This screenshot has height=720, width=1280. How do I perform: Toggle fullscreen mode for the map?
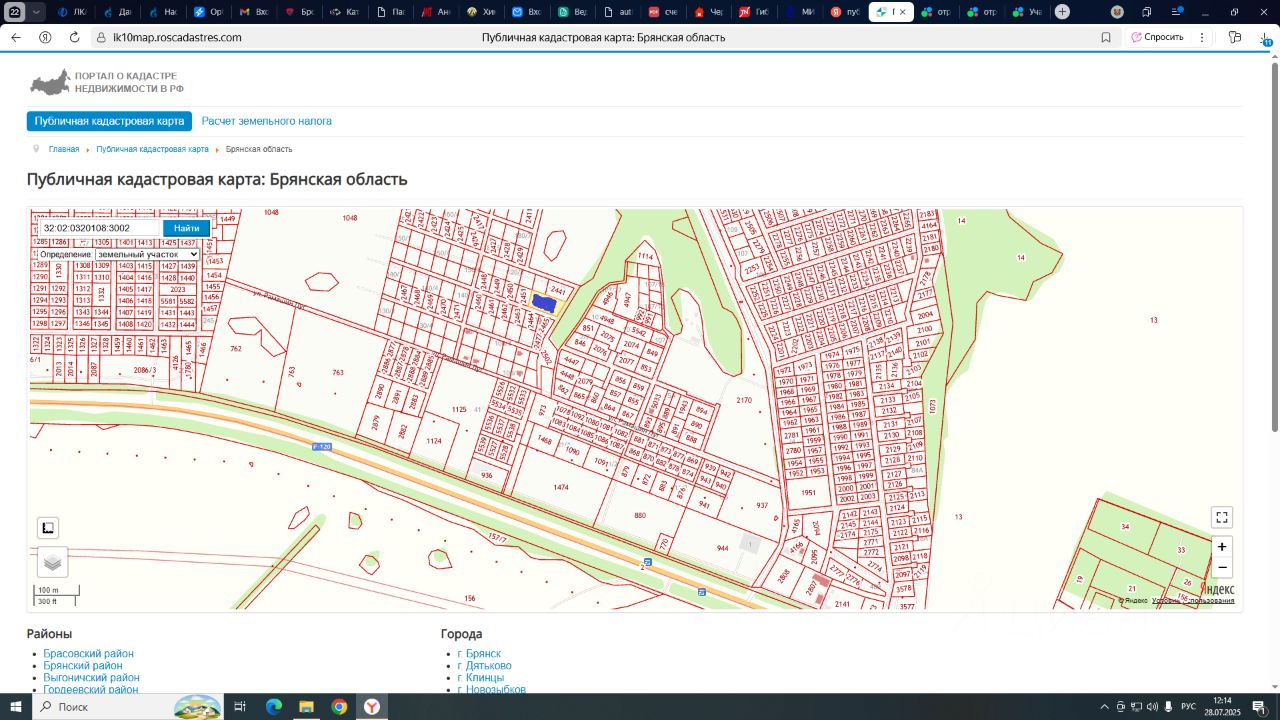coord(1221,517)
